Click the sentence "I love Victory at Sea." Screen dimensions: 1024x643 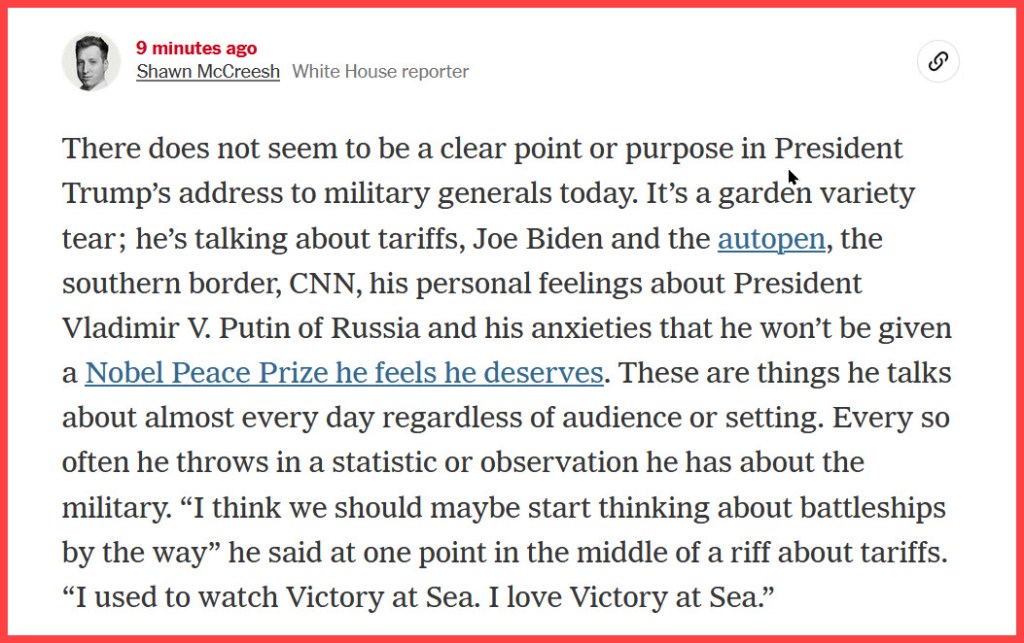[641, 598]
